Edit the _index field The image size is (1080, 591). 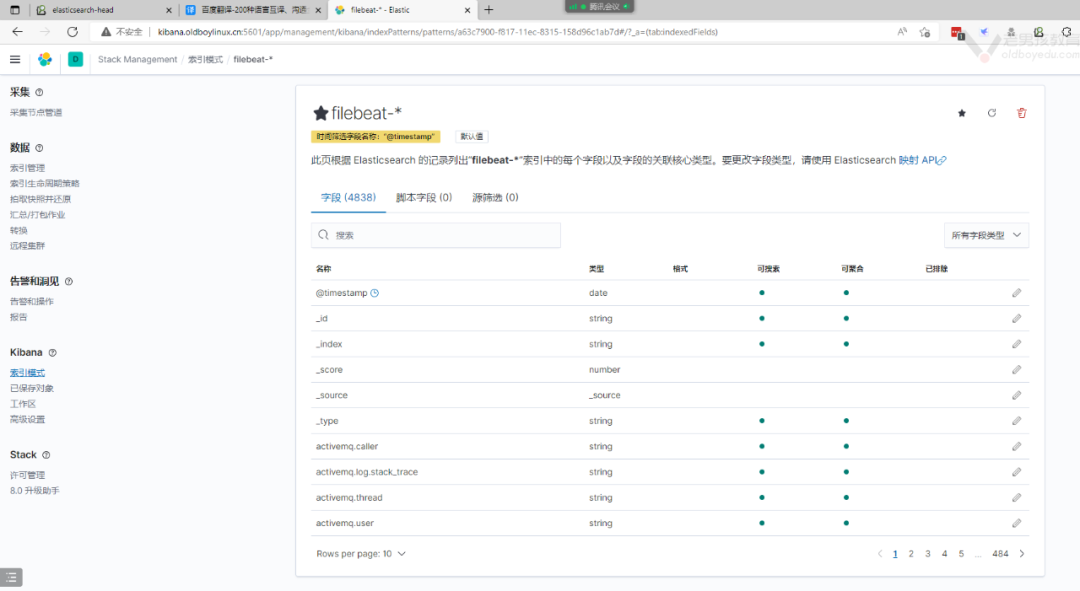point(1017,344)
